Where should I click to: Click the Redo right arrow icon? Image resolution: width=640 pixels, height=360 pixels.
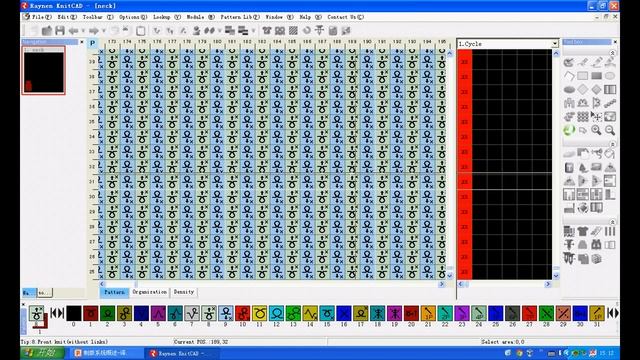pyautogui.click(x=94, y=31)
